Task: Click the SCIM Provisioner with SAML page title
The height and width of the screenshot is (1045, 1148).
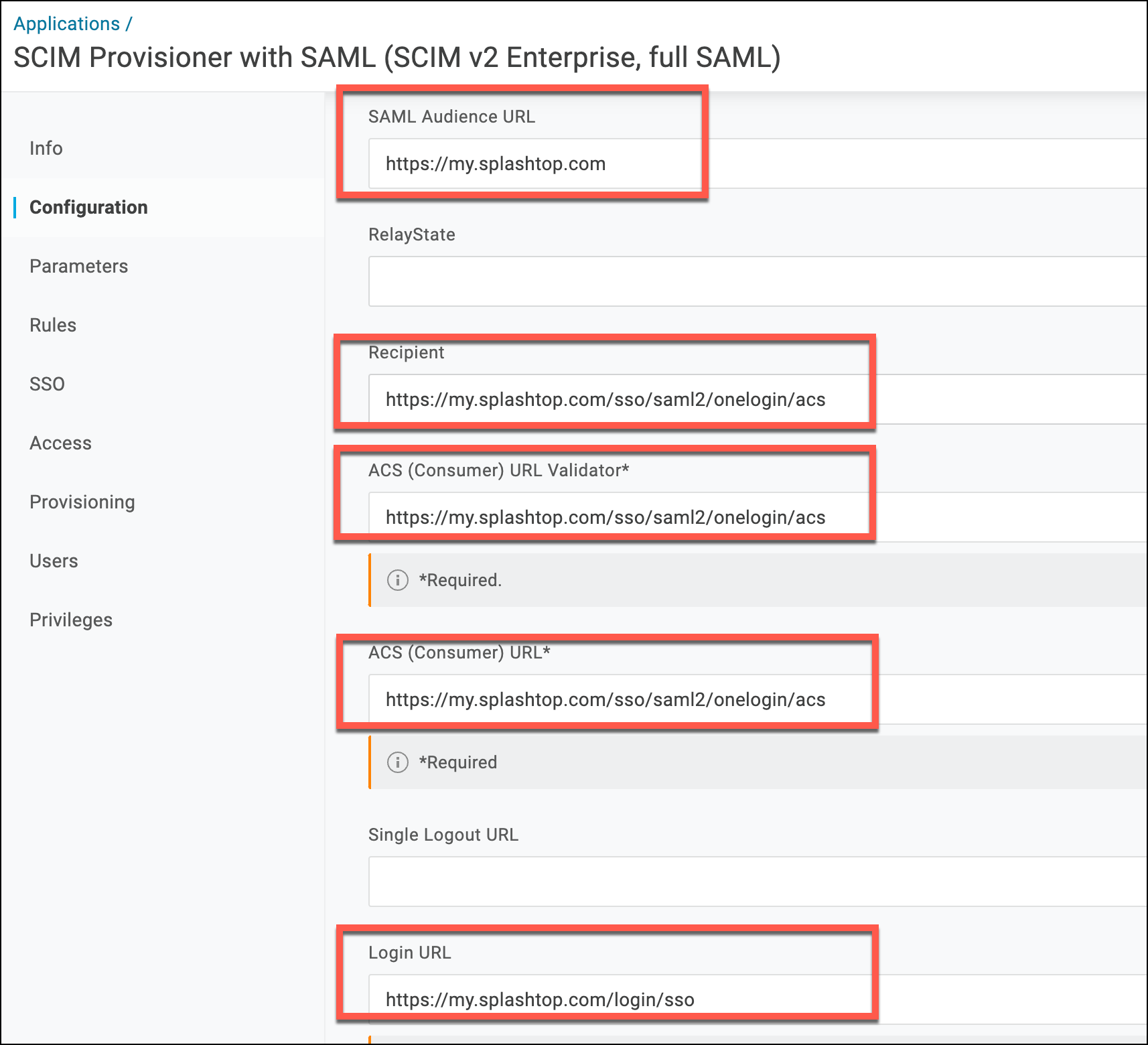Action: point(397,58)
